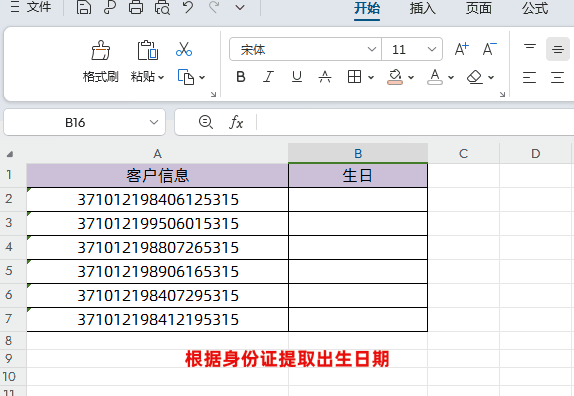Toggle Bold formatting
The height and width of the screenshot is (396, 574).
[241, 77]
